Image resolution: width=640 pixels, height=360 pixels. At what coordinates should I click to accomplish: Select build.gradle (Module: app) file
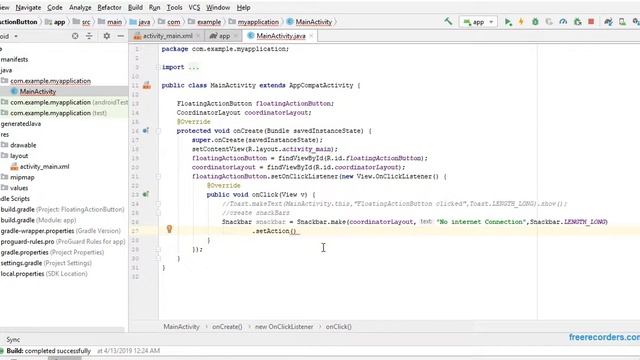pyautogui.click(x=38, y=220)
